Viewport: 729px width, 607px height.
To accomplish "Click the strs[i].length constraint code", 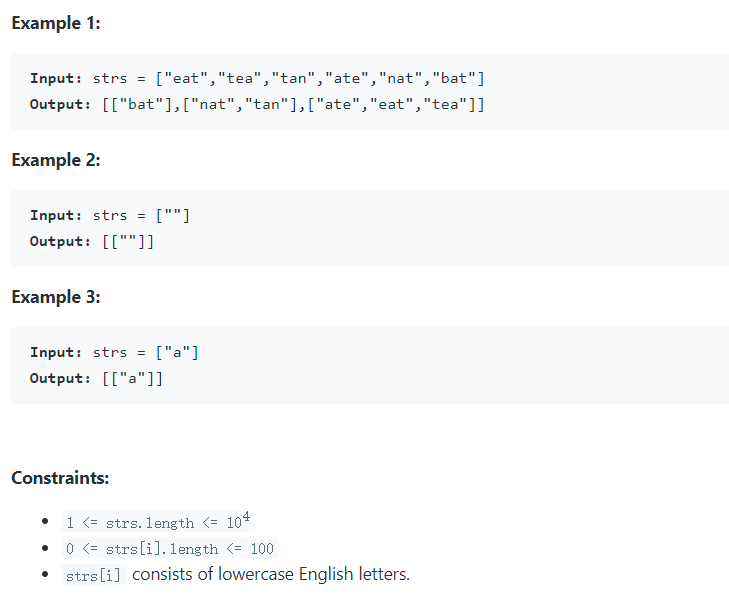I will [x=170, y=548].
